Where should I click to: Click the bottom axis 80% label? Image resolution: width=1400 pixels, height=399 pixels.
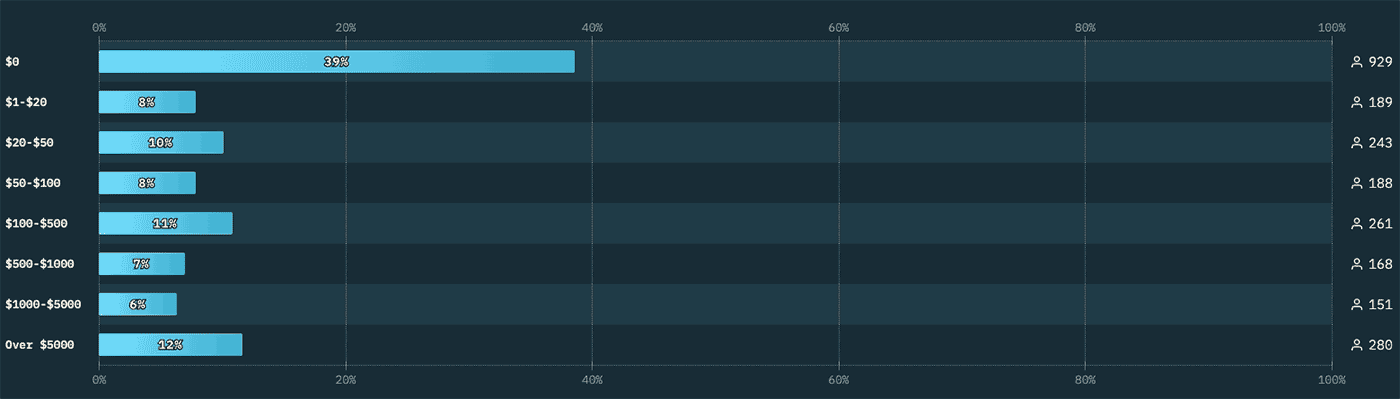tap(1085, 380)
